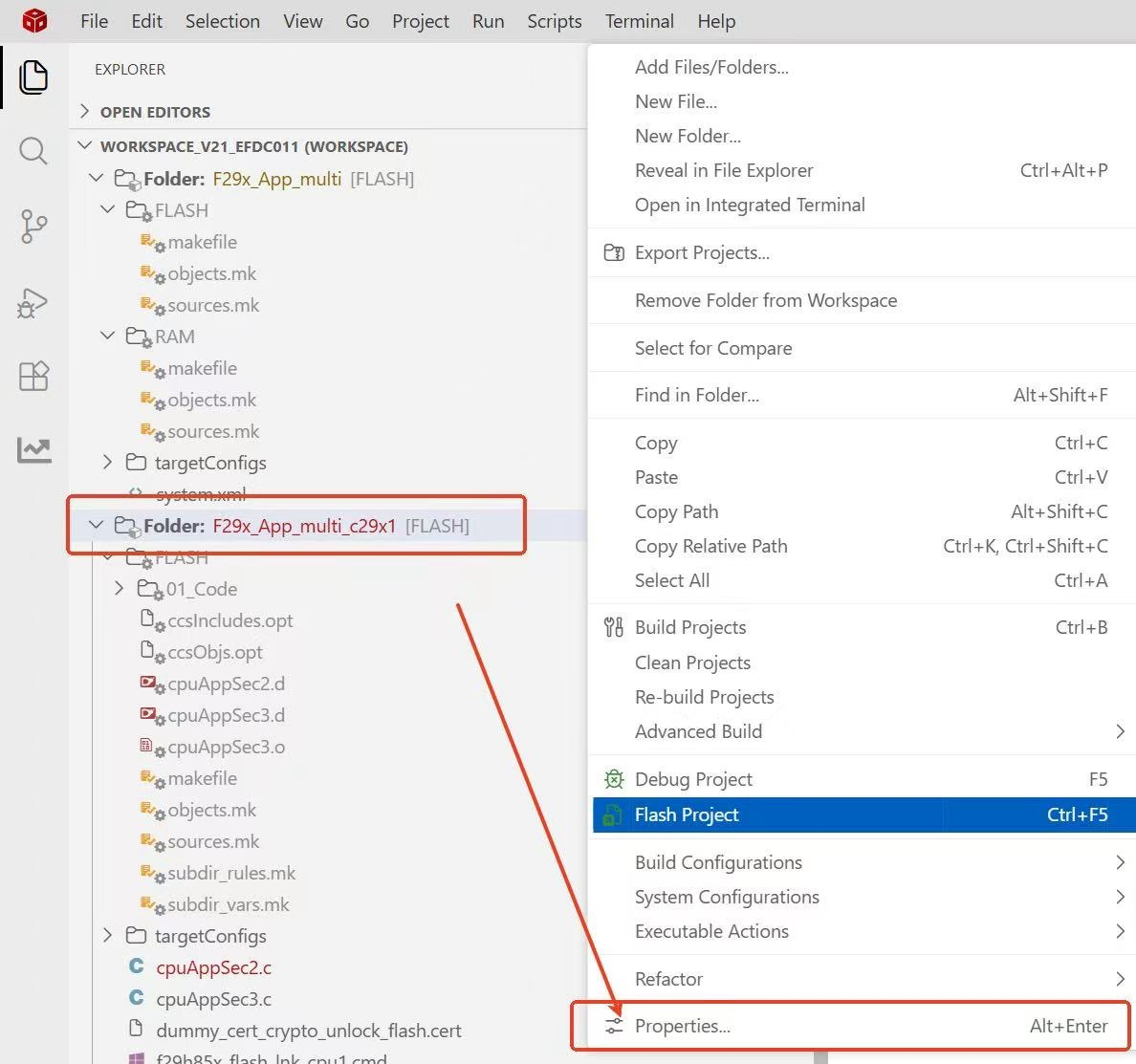The width and height of the screenshot is (1136, 1064).
Task: Click the file icon of dummy_cert_crypto_unlock_flash.cert
Action: click(136, 1030)
